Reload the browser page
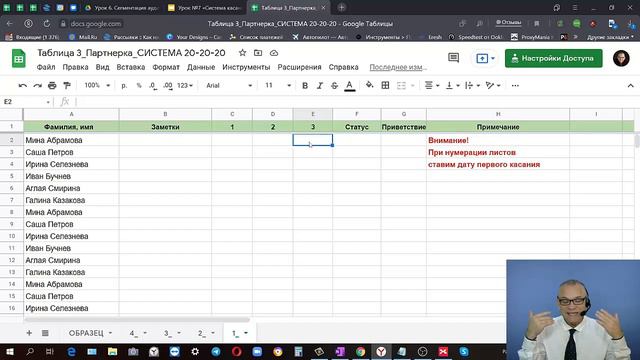 coord(47,24)
